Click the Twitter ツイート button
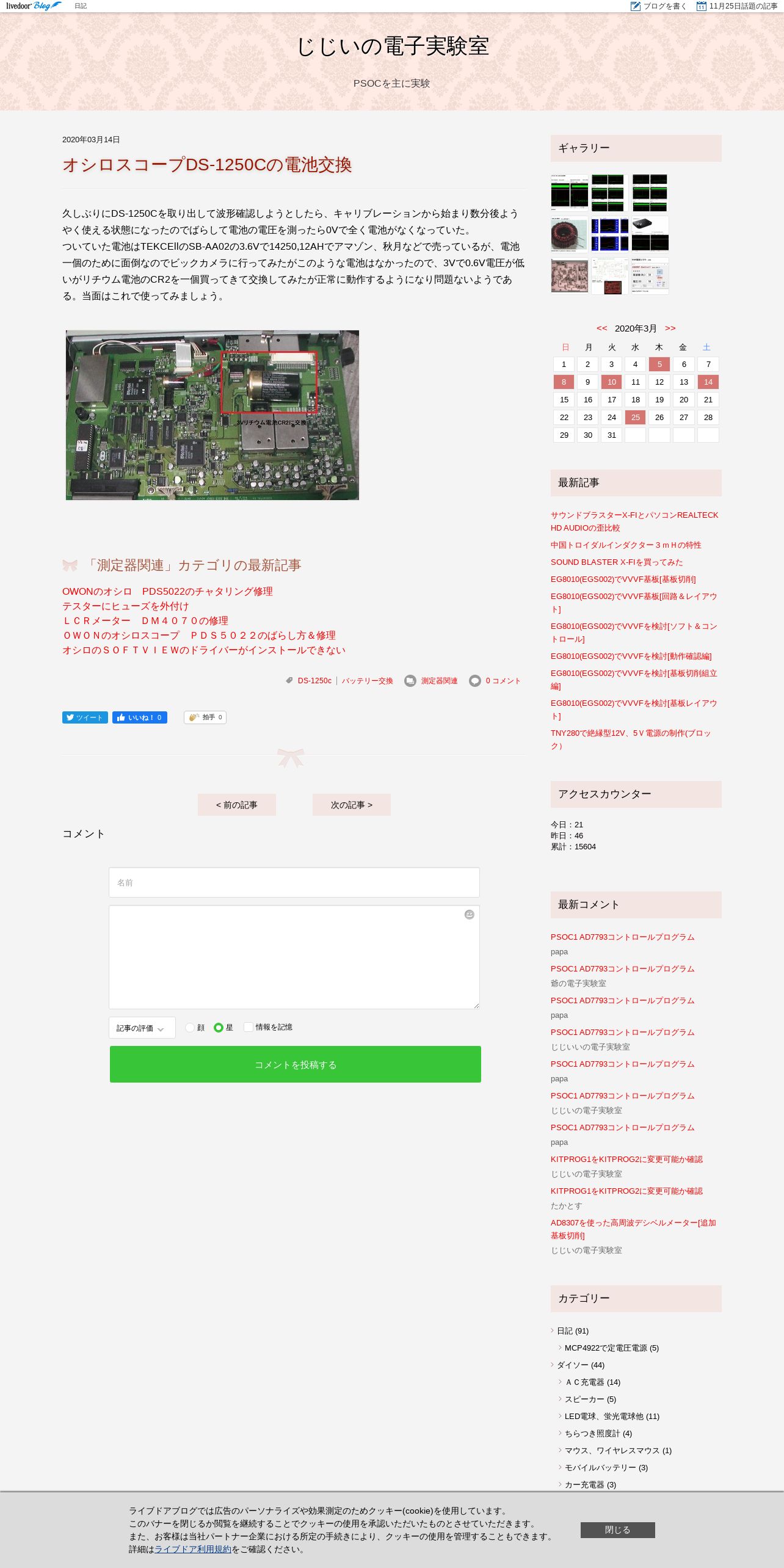784x1568 pixels. pyautogui.click(x=85, y=717)
